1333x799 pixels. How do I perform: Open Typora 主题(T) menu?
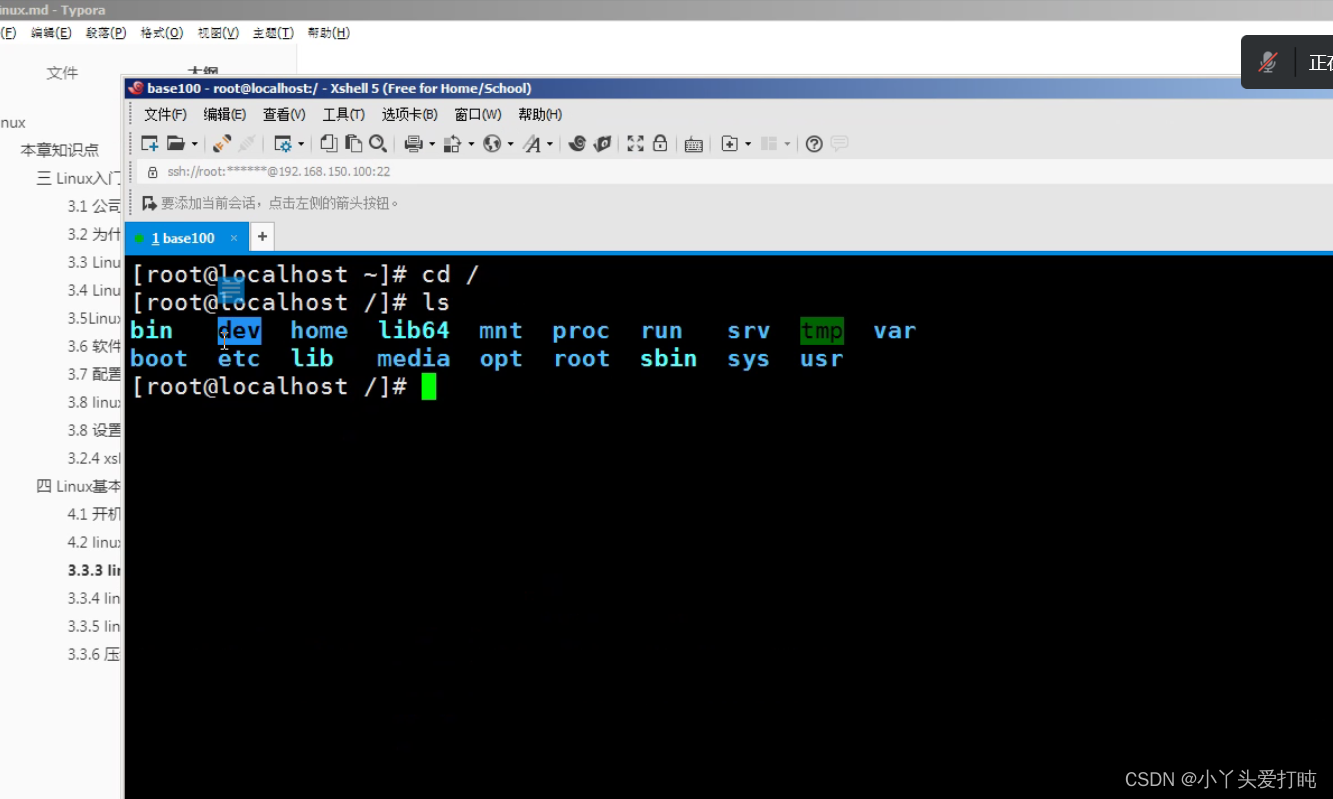pyautogui.click(x=273, y=33)
